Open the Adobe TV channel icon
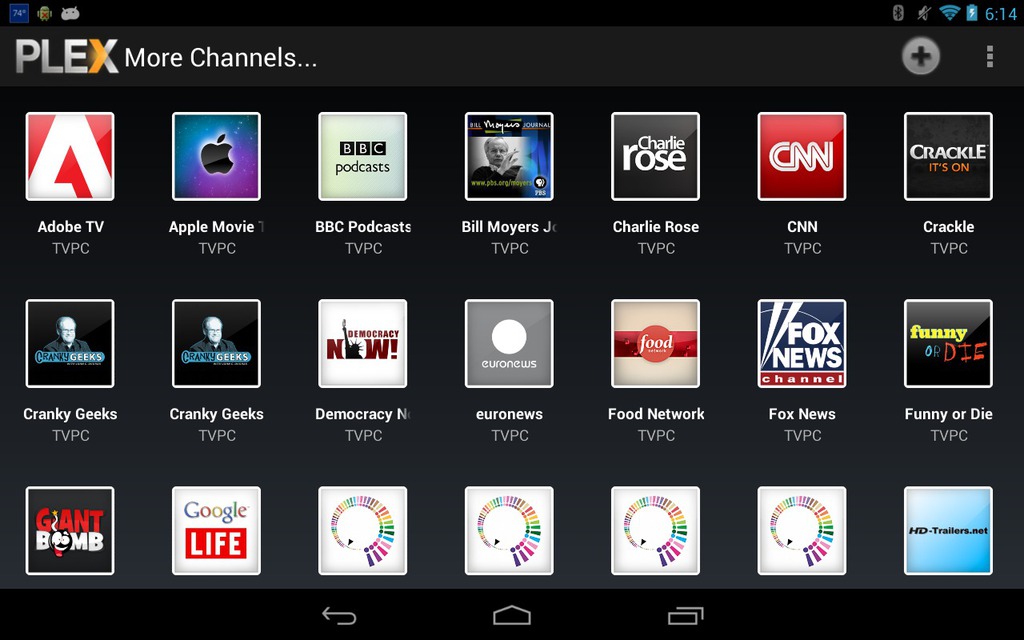The width and height of the screenshot is (1024, 640). pyautogui.click(x=70, y=156)
